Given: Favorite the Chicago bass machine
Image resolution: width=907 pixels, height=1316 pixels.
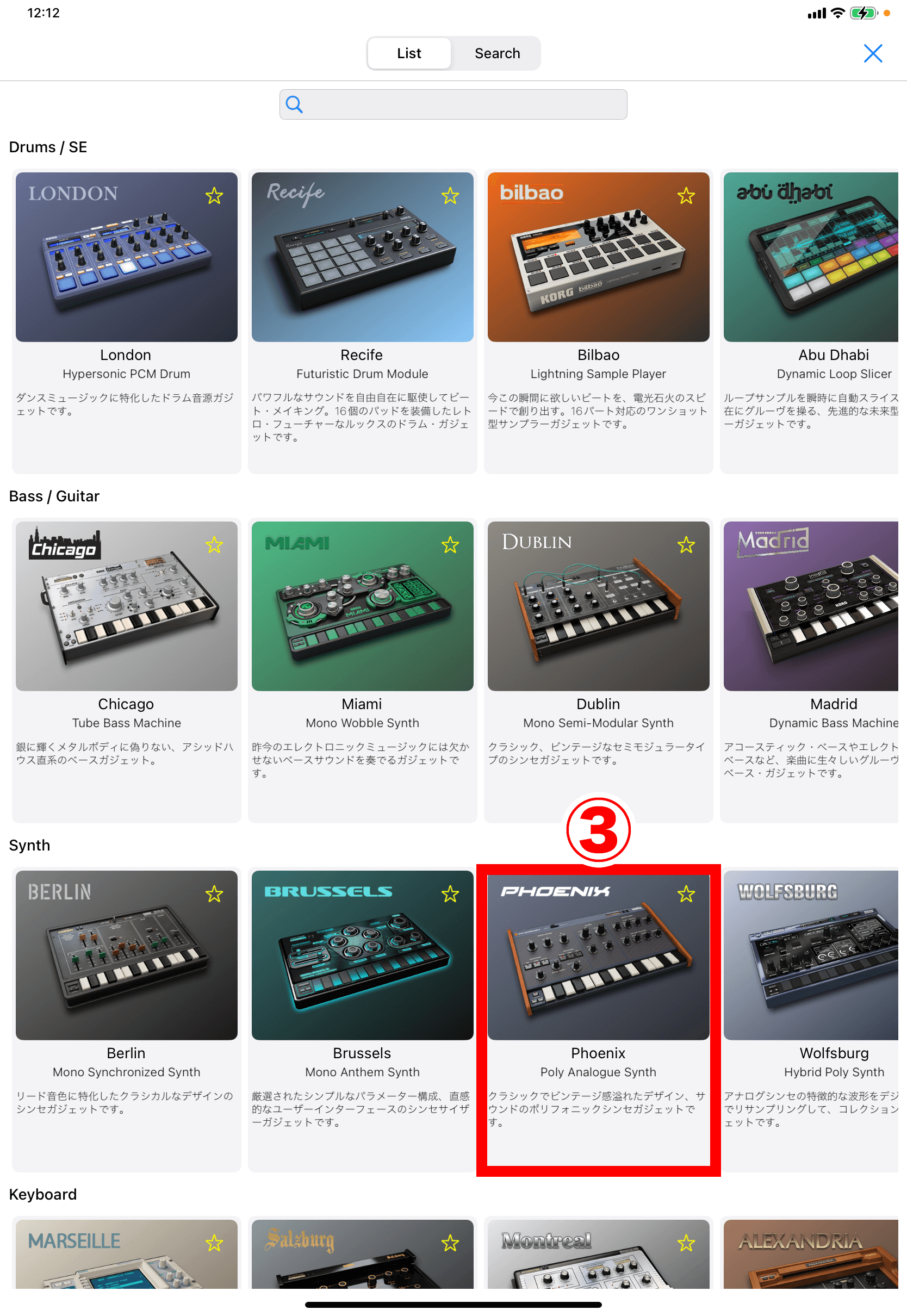Looking at the screenshot, I should tap(214, 545).
